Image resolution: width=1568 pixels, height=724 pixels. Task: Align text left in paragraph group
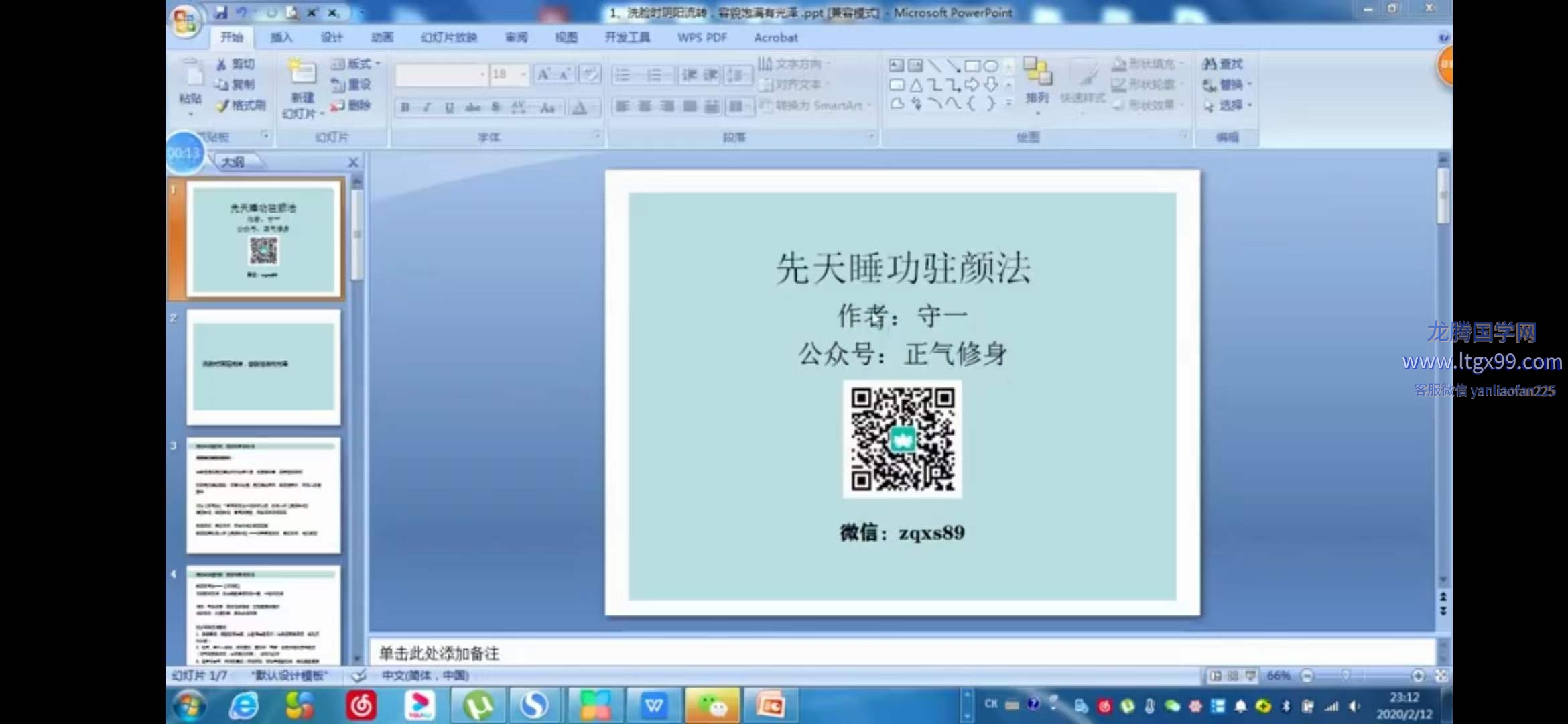(x=623, y=106)
